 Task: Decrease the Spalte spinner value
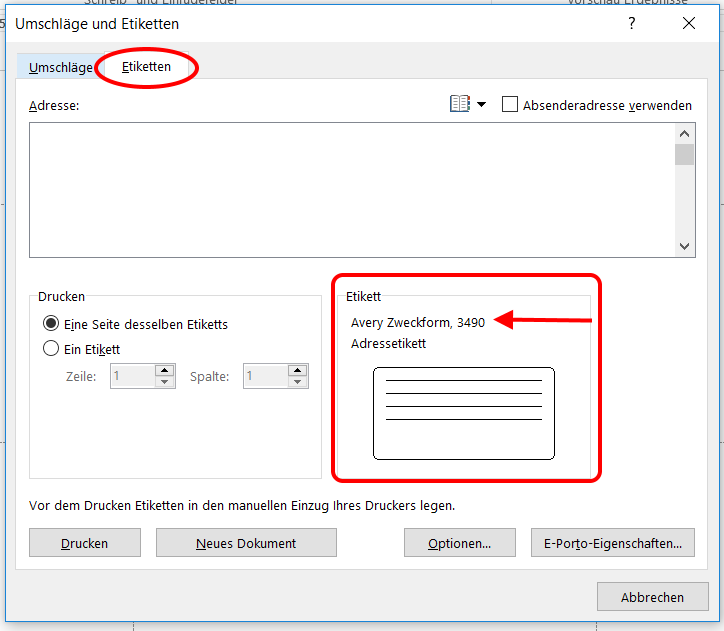(x=297, y=382)
